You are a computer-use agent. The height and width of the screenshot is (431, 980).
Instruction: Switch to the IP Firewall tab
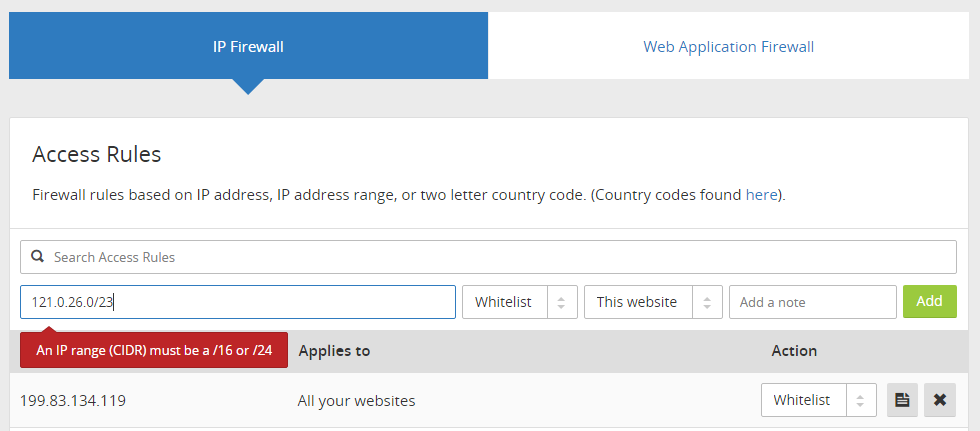coord(248,46)
